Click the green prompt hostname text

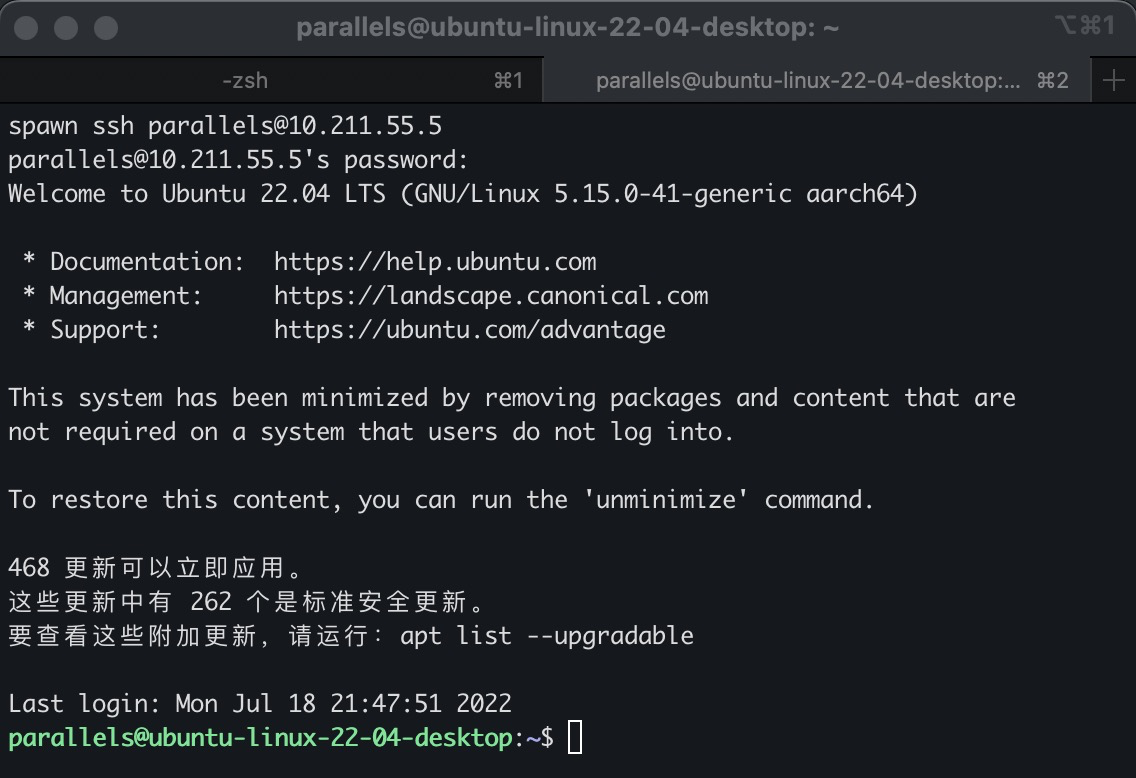(x=260, y=739)
